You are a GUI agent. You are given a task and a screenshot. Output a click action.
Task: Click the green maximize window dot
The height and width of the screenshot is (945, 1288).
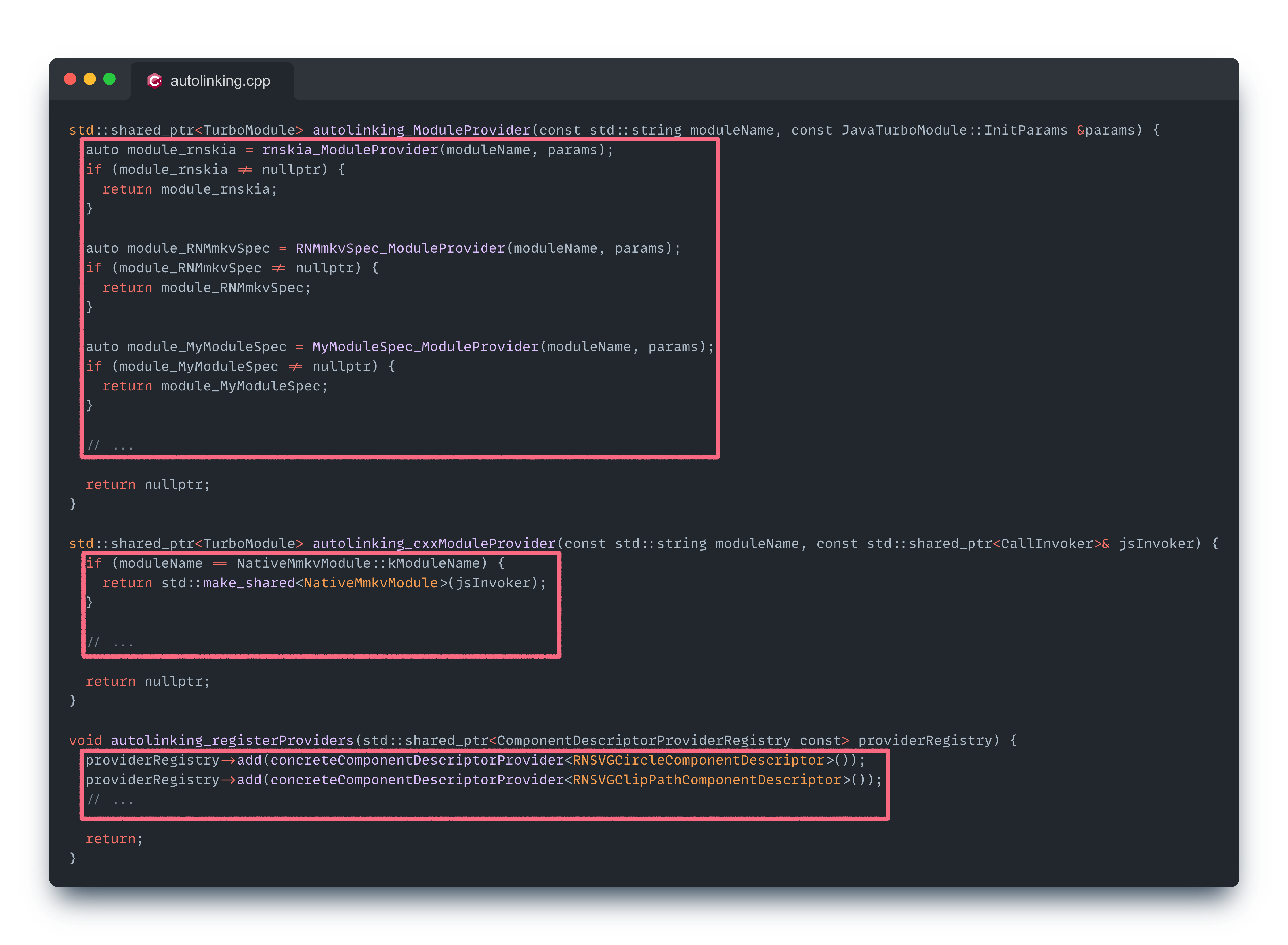(x=109, y=79)
